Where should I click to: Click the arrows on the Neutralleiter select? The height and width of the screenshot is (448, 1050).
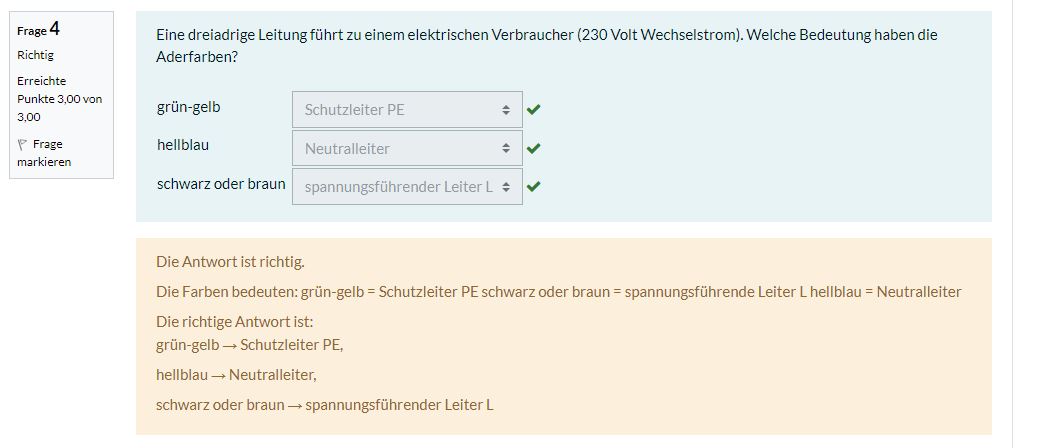tap(506, 149)
